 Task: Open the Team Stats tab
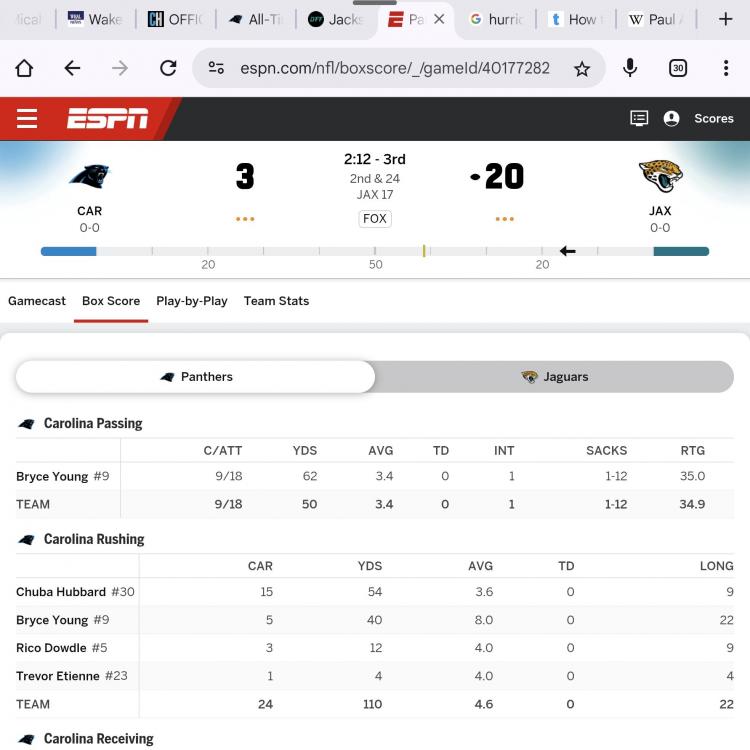pyautogui.click(x=276, y=301)
